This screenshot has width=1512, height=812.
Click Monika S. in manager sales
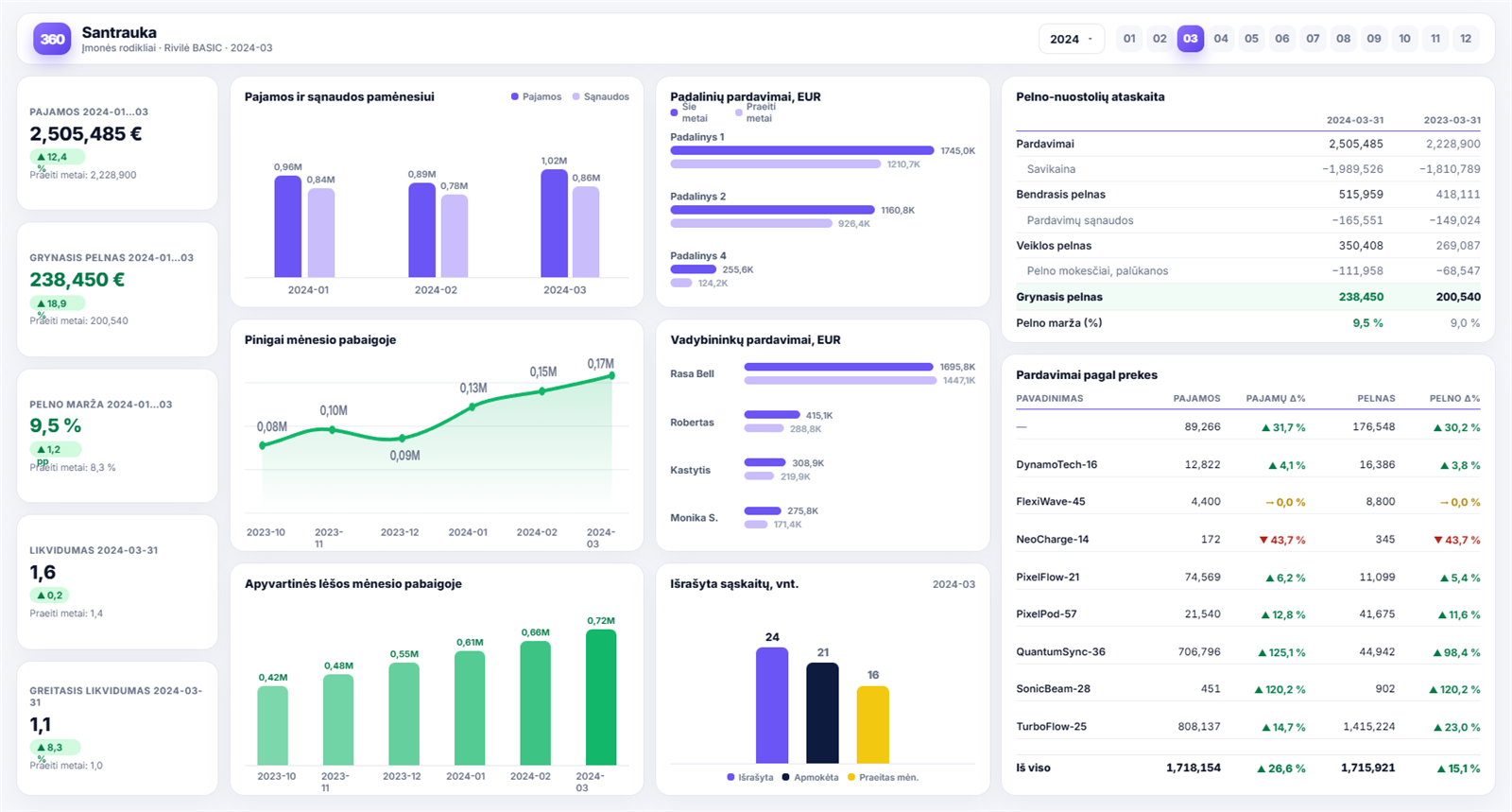coord(694,518)
